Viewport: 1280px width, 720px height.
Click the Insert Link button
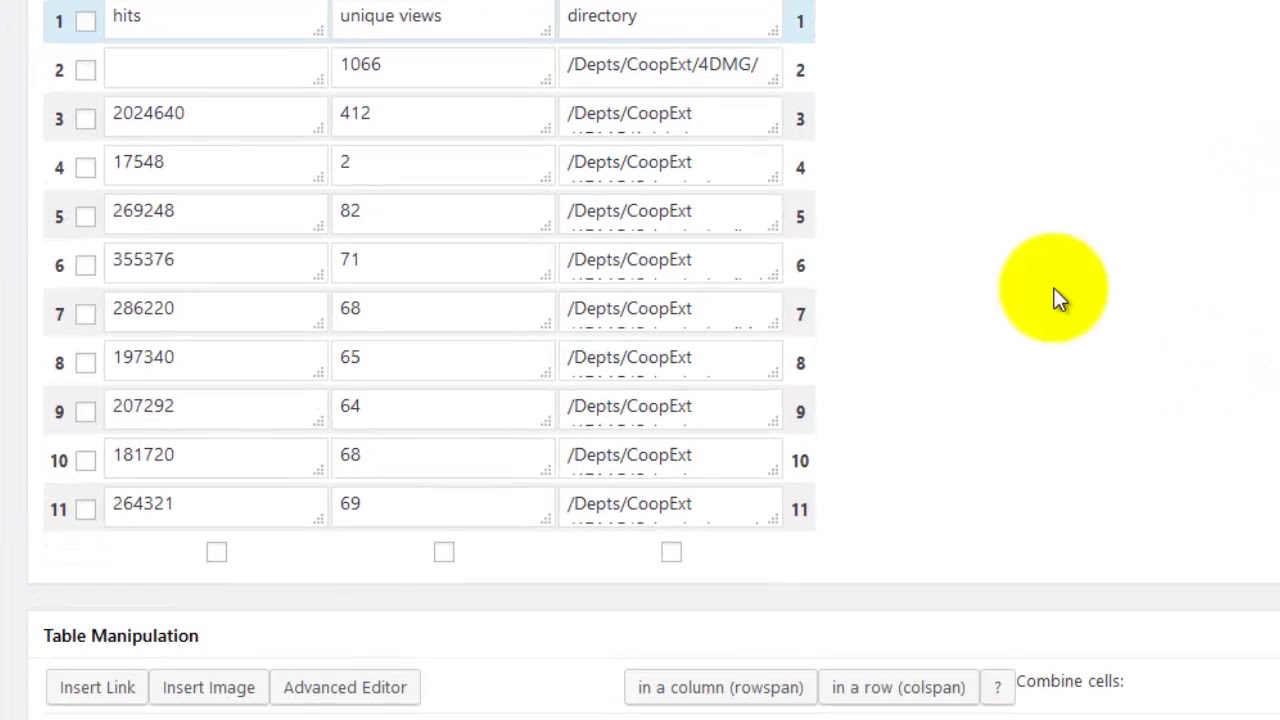[x=97, y=687]
